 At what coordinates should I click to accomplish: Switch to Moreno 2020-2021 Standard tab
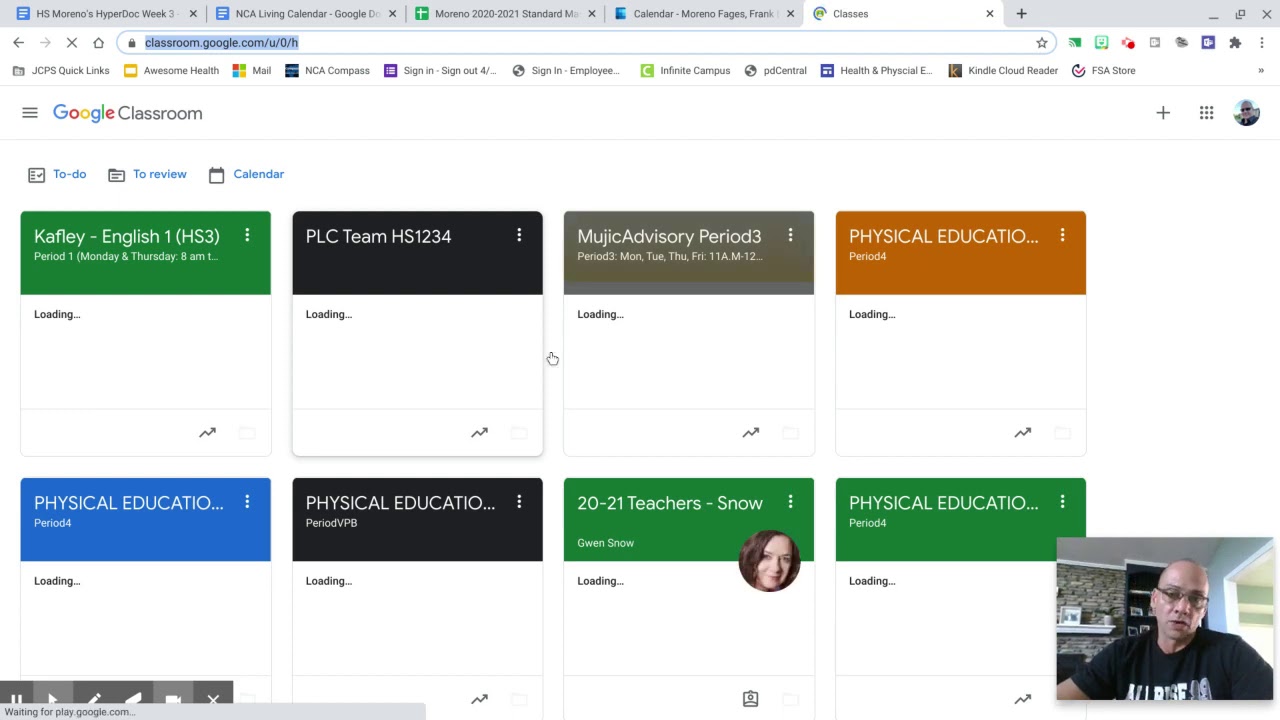click(x=506, y=14)
